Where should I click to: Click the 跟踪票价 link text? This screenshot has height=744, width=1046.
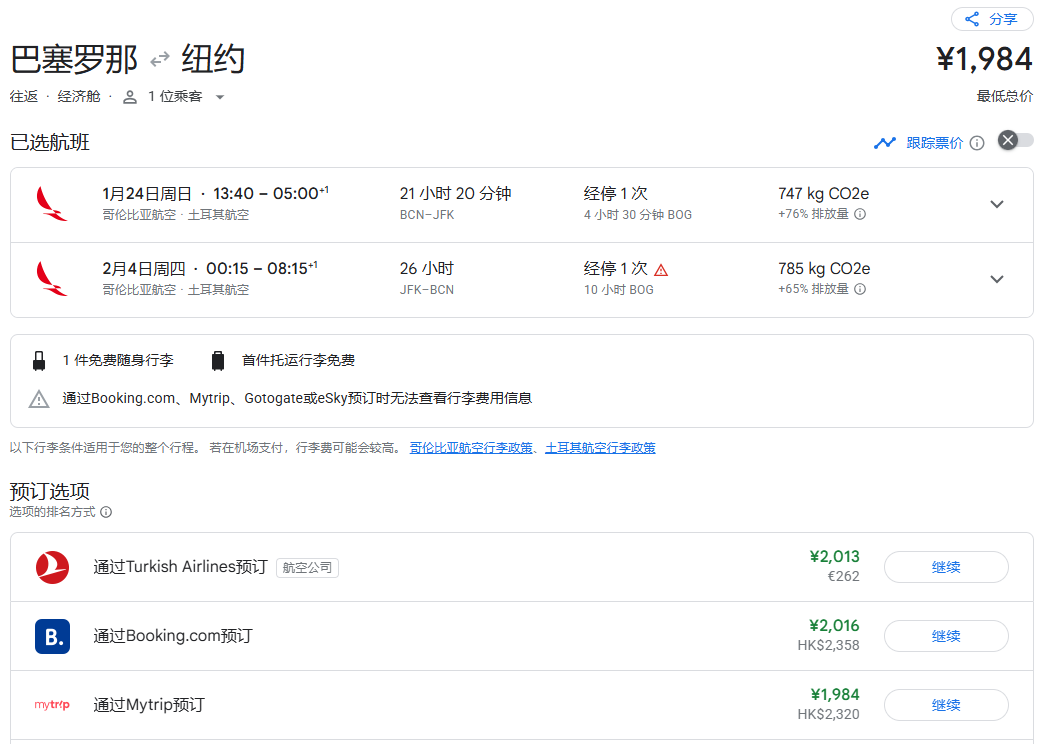pos(935,143)
